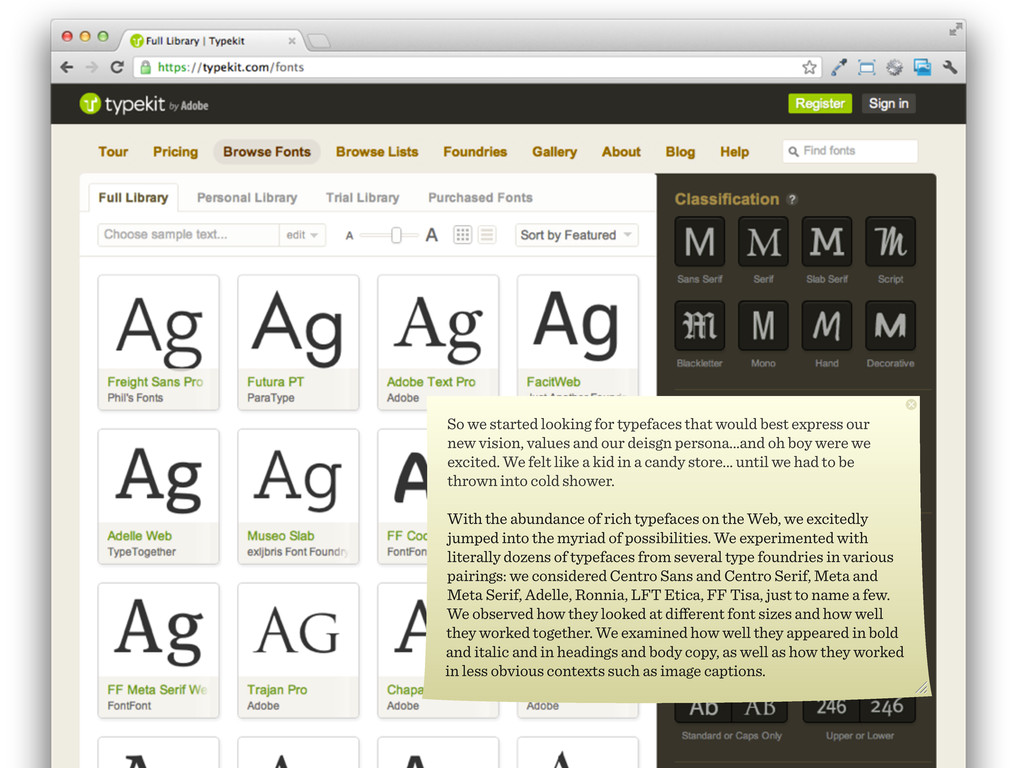
Task: Open the Adelle Web font card
Action: click(x=158, y=496)
